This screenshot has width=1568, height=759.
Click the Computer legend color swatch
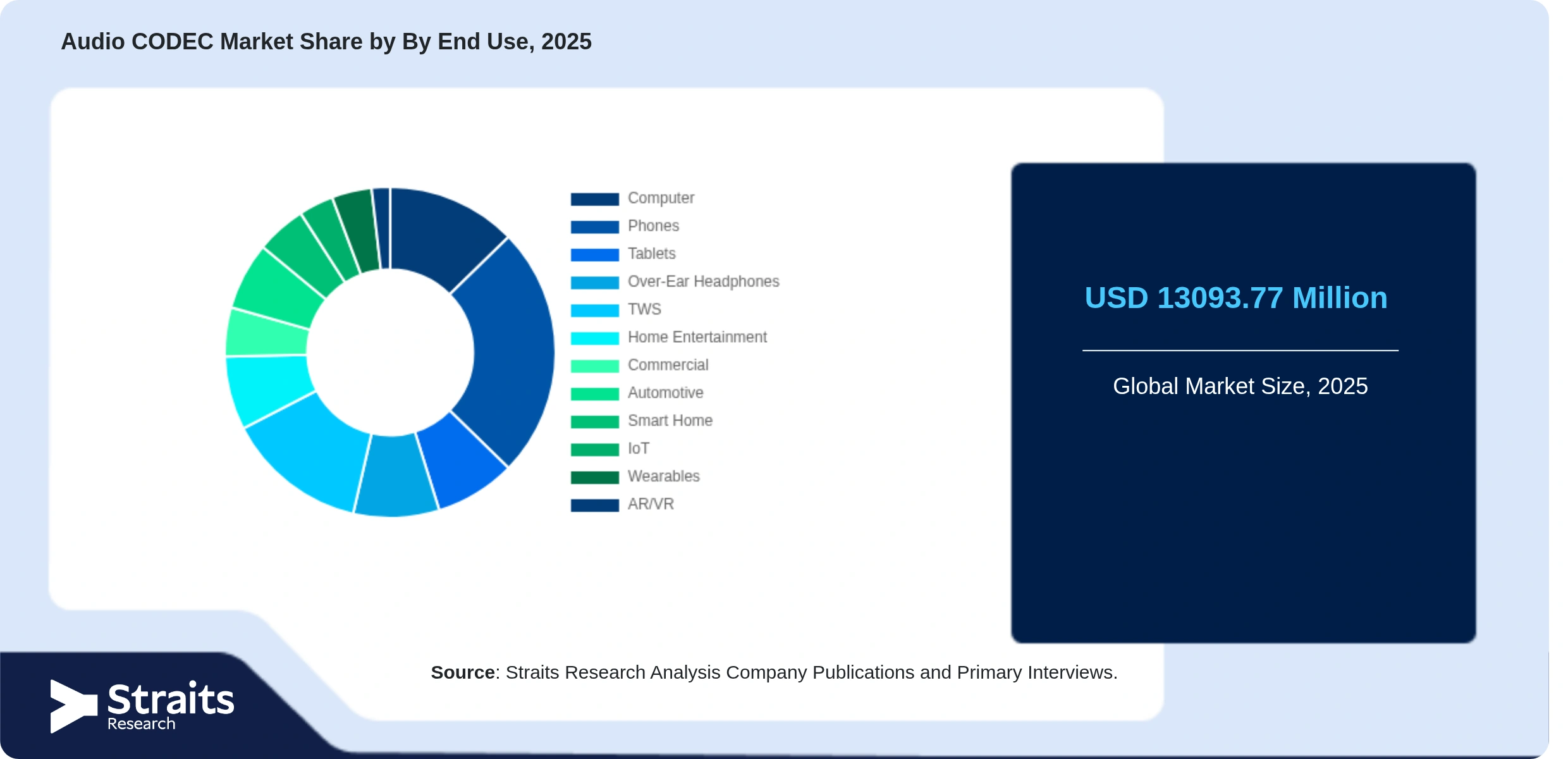click(594, 199)
